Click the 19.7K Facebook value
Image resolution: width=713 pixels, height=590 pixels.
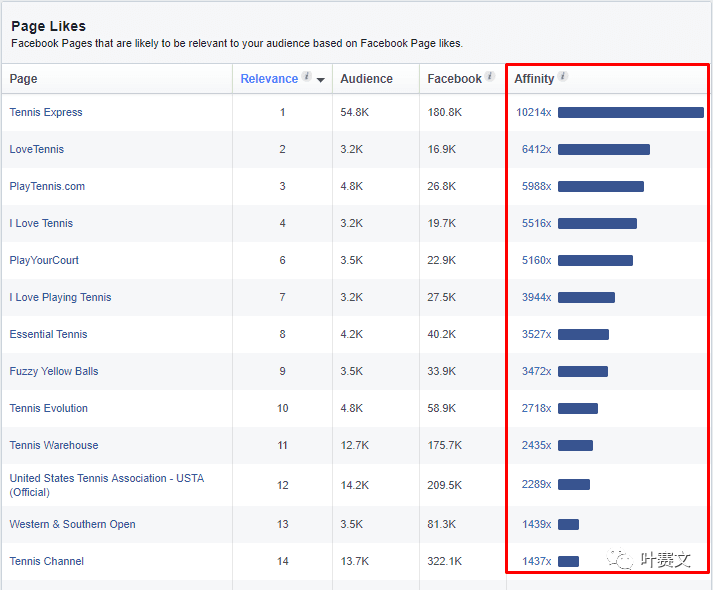click(x=442, y=224)
